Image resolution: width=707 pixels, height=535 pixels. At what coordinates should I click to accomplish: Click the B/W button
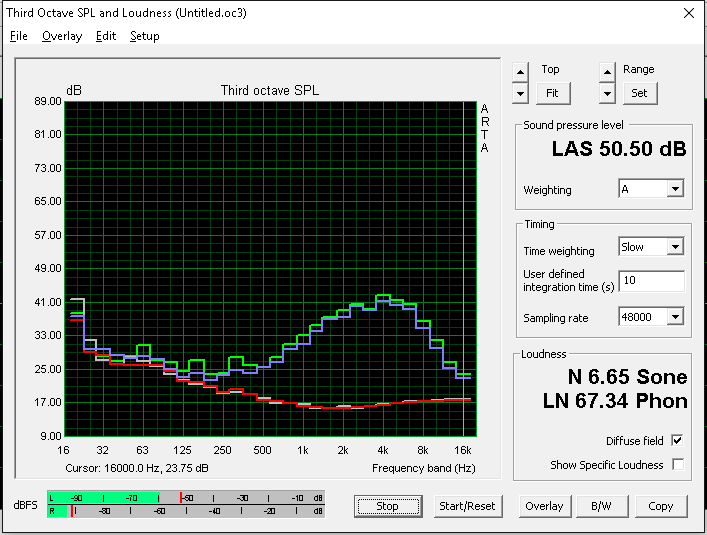602,506
